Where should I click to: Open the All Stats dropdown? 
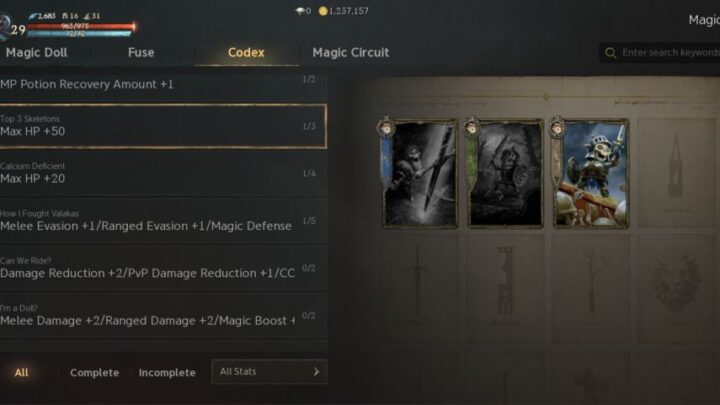[x=269, y=371]
